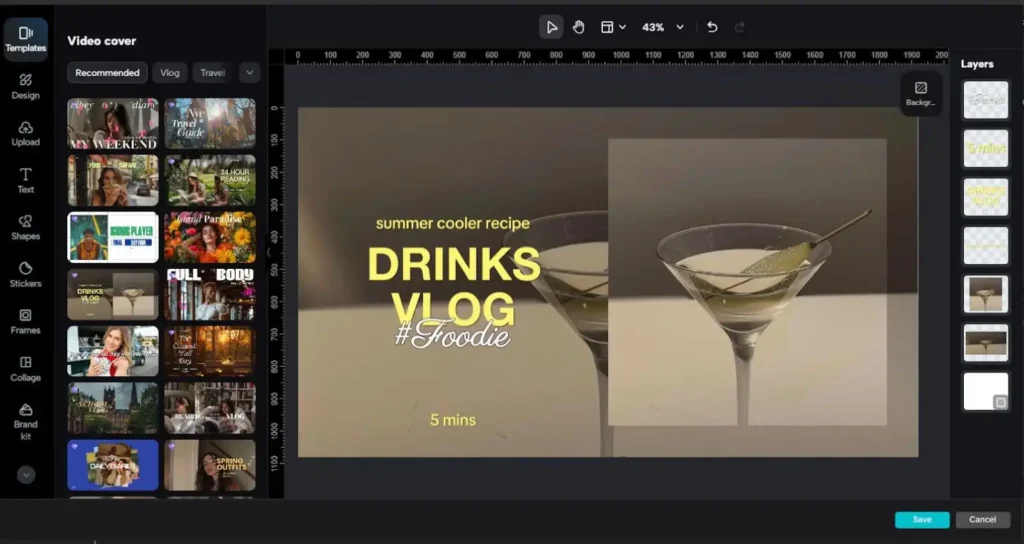Select the 'summer cooler recipe' text on canvas
This screenshot has height=544, width=1024.
click(x=453, y=223)
